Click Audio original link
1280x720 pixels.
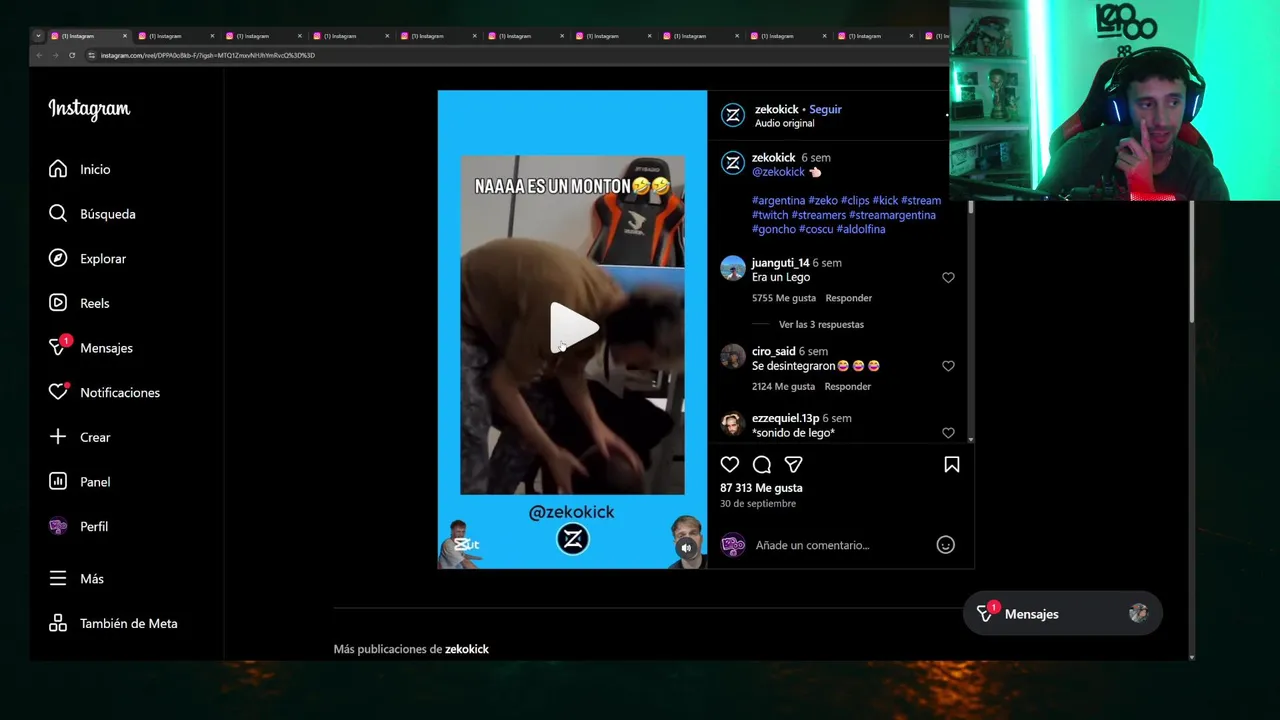point(784,123)
